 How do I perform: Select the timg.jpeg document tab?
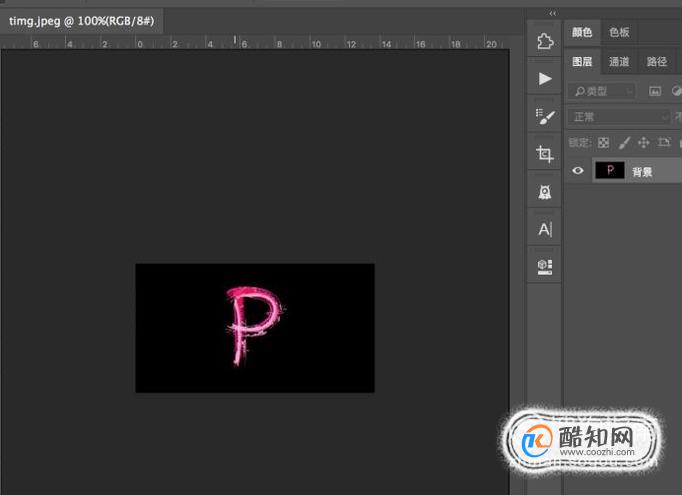pyautogui.click(x=81, y=21)
